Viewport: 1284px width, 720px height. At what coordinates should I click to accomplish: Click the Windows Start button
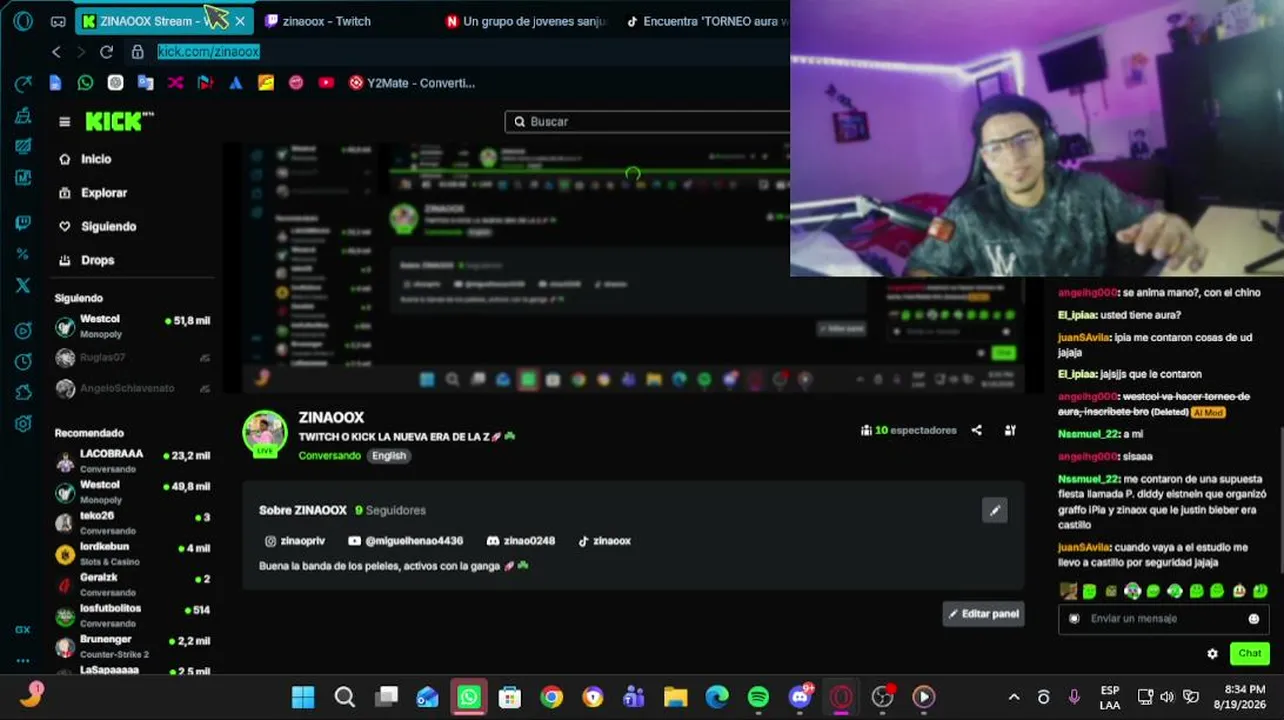tap(303, 697)
